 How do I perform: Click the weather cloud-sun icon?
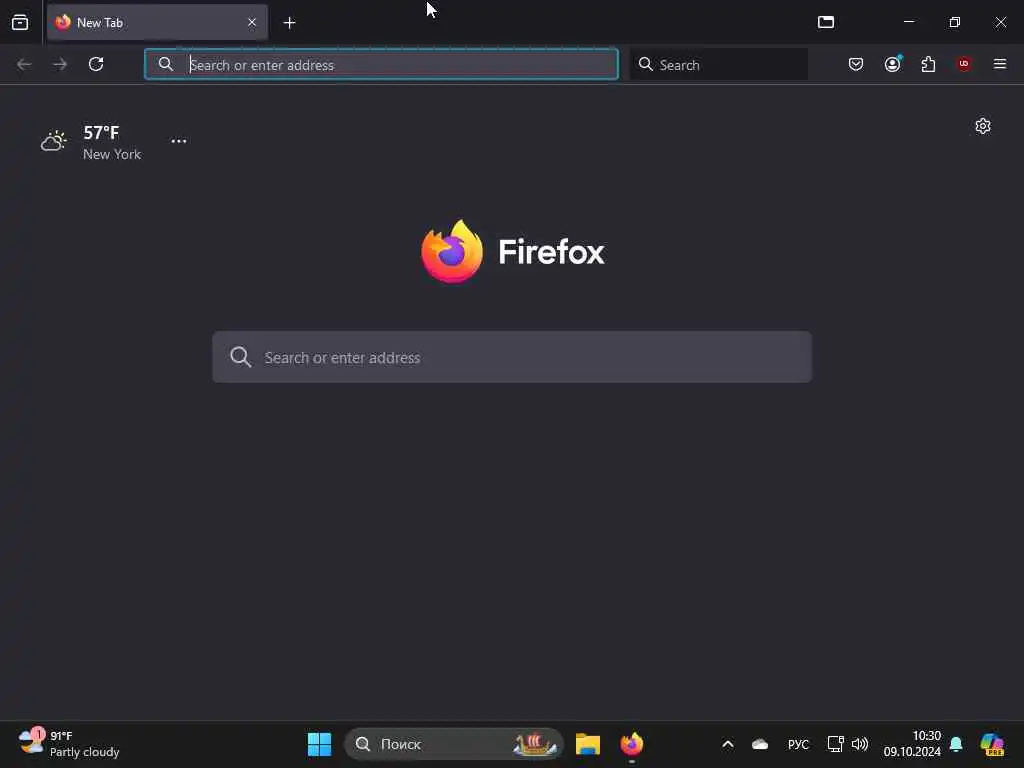(54, 140)
